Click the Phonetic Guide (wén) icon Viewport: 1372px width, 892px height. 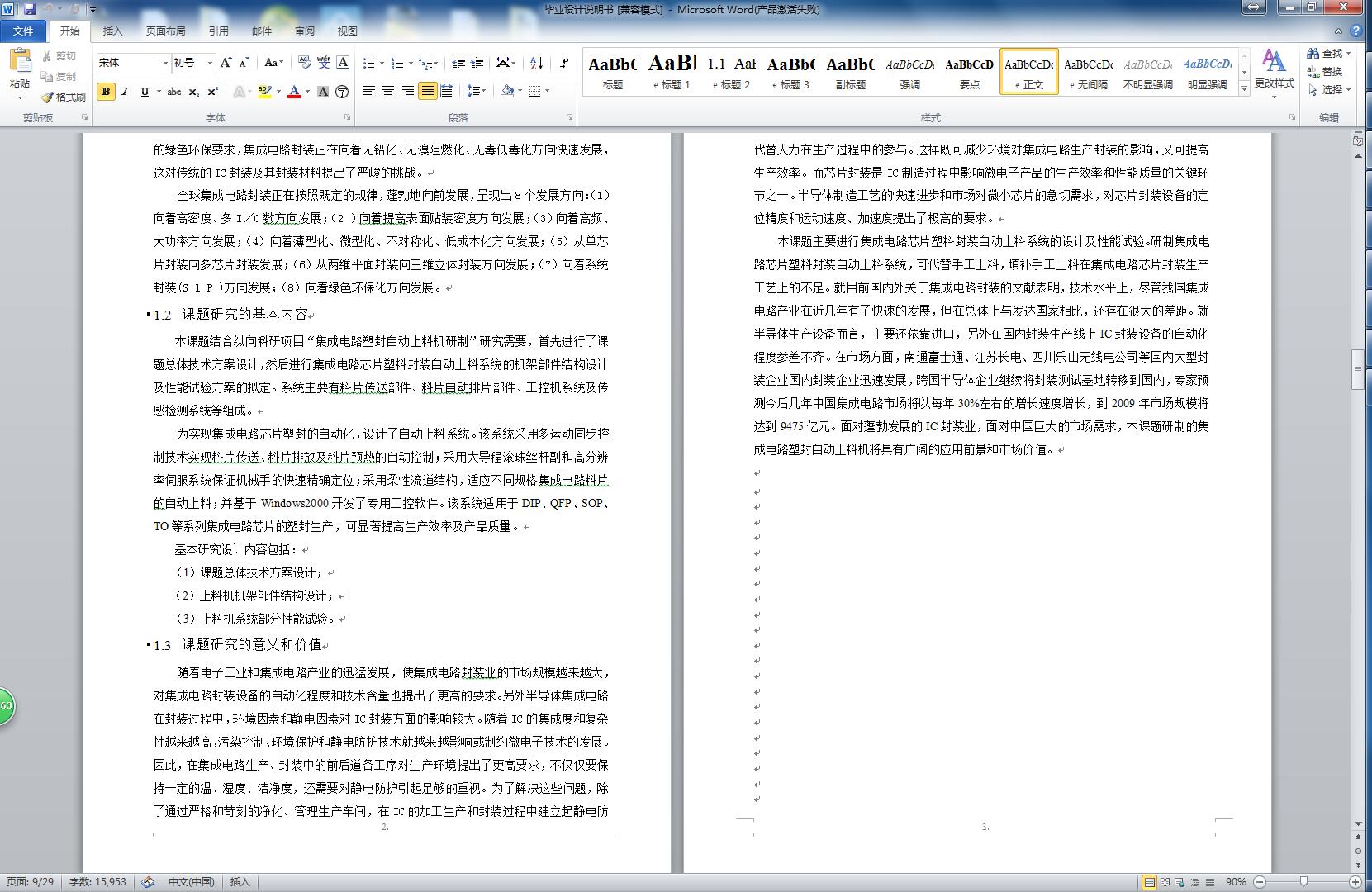coord(323,63)
